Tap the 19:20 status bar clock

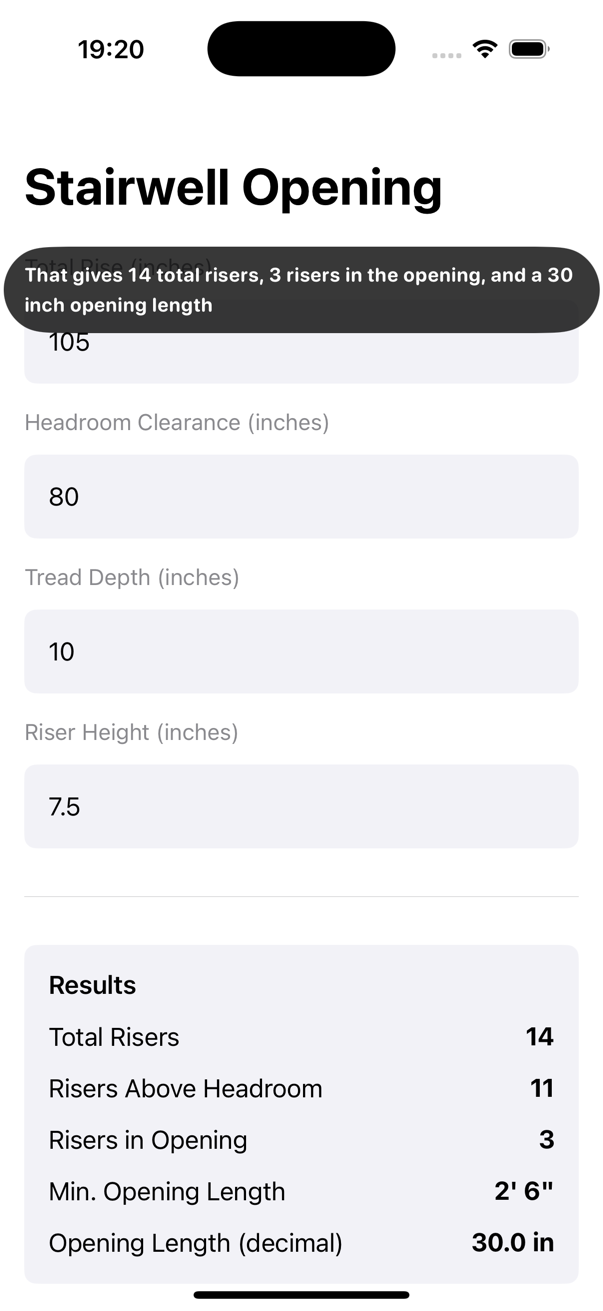pos(111,49)
